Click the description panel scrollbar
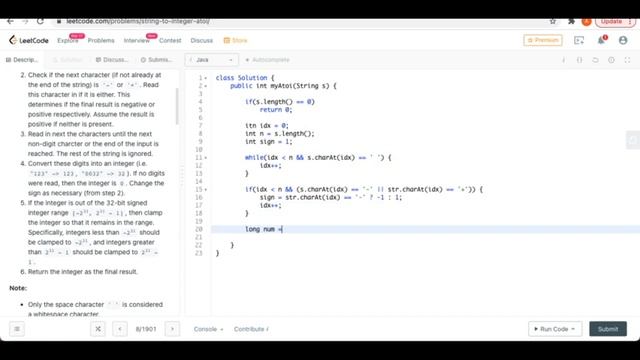 pyautogui.click(x=177, y=106)
